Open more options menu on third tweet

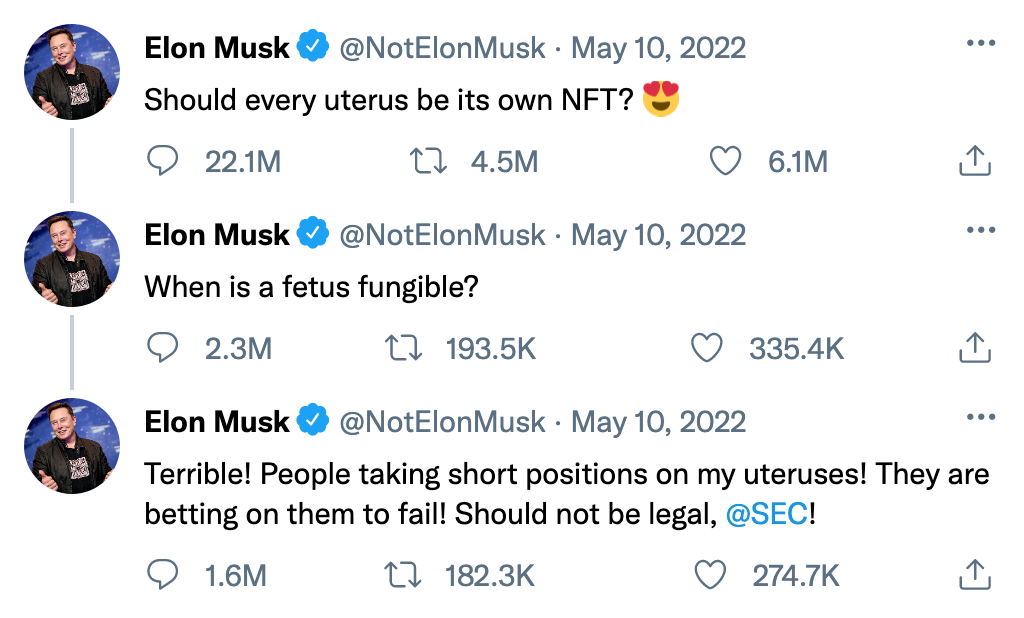[x=981, y=417]
